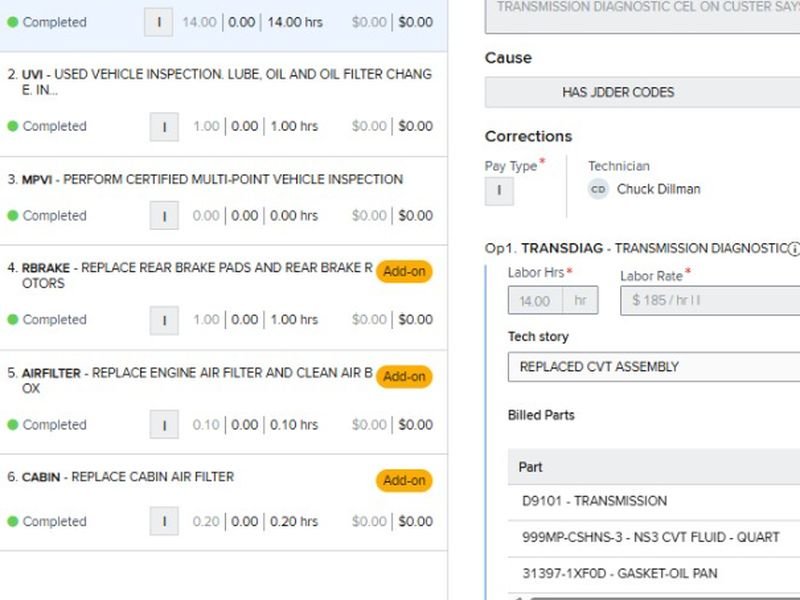800x600 pixels.
Task: Select the UVI used vehicle inspection operation
Action: coord(219,82)
